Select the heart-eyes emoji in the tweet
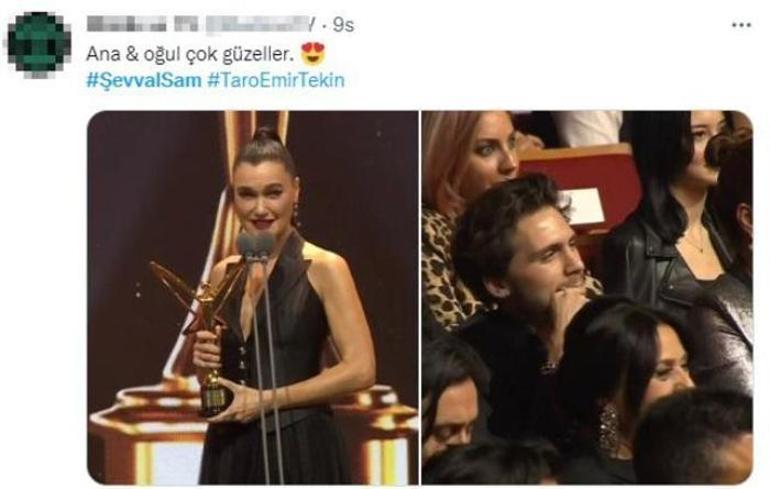Viewport: 770px width, 489px height. click(313, 54)
